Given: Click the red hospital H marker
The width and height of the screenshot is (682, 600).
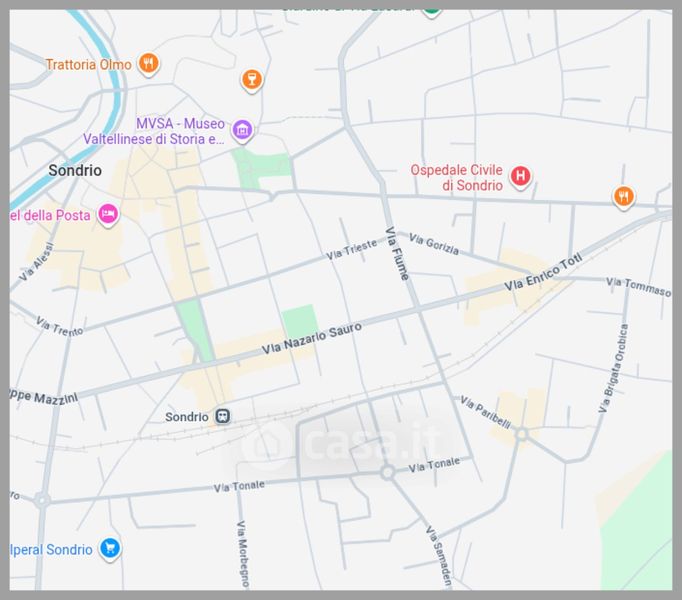Looking at the screenshot, I should (x=519, y=177).
